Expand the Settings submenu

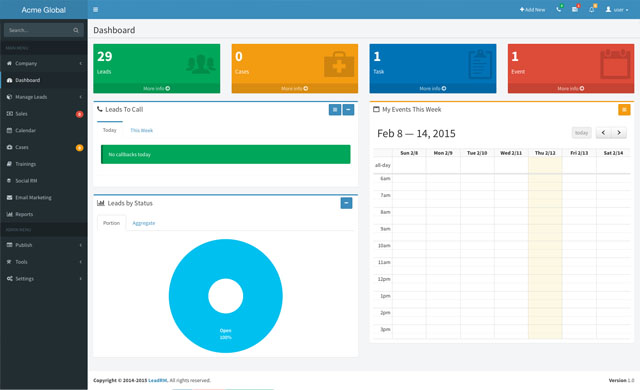pos(80,278)
